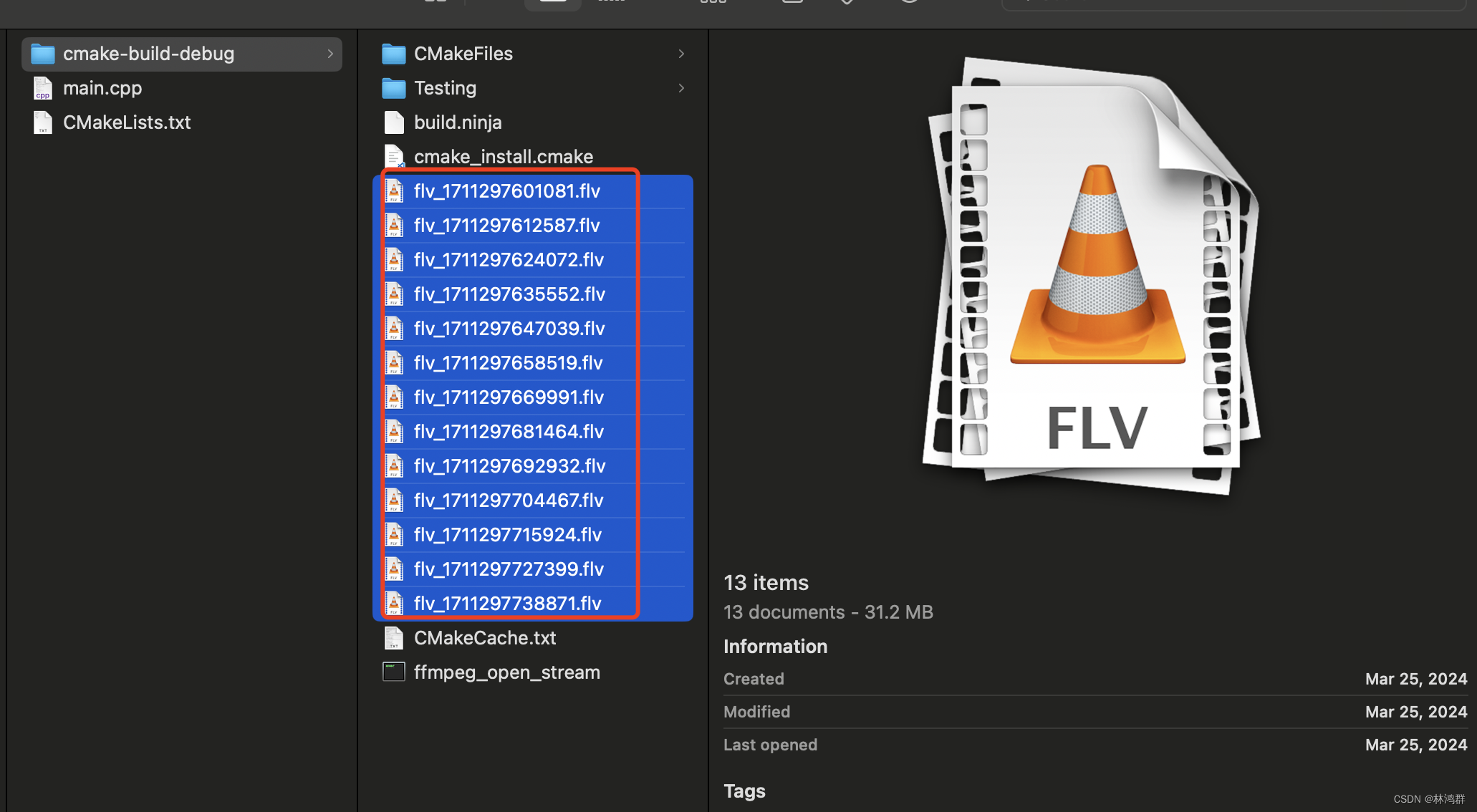Click the Tags section heading

point(744,791)
